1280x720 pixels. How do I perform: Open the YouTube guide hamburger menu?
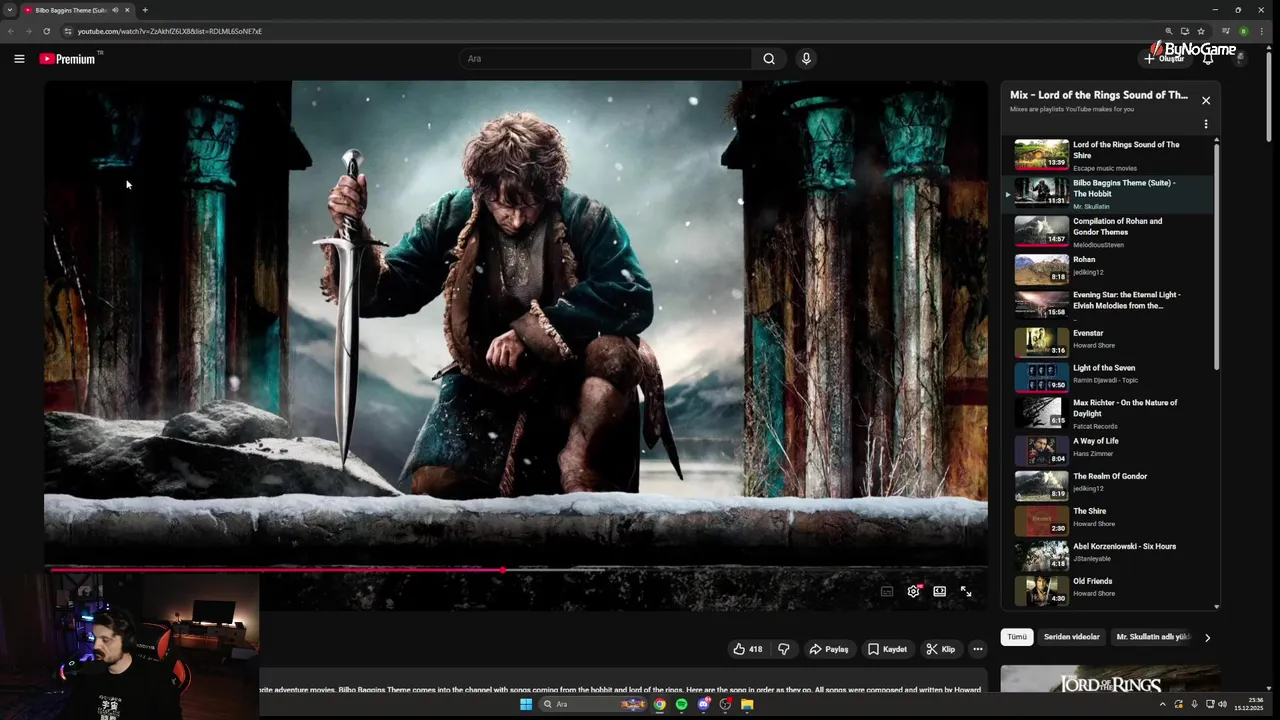19,59
